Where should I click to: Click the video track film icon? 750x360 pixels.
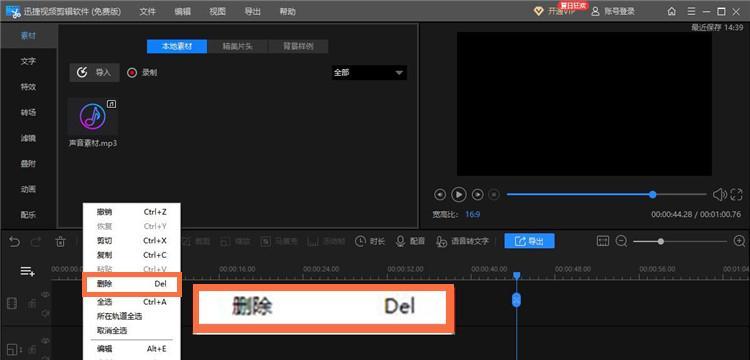(12, 303)
